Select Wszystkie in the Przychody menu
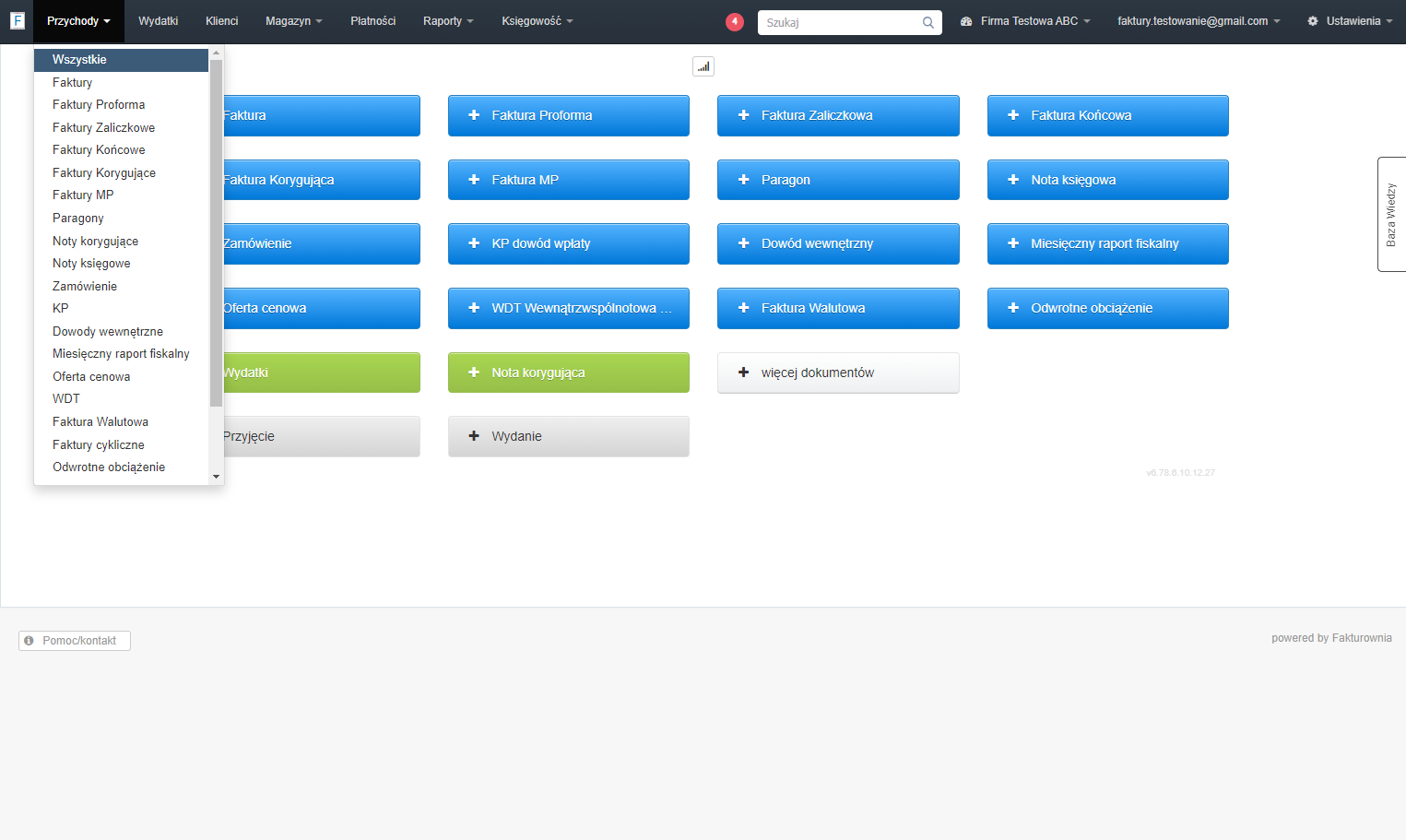The width and height of the screenshot is (1406, 840). 121,60
